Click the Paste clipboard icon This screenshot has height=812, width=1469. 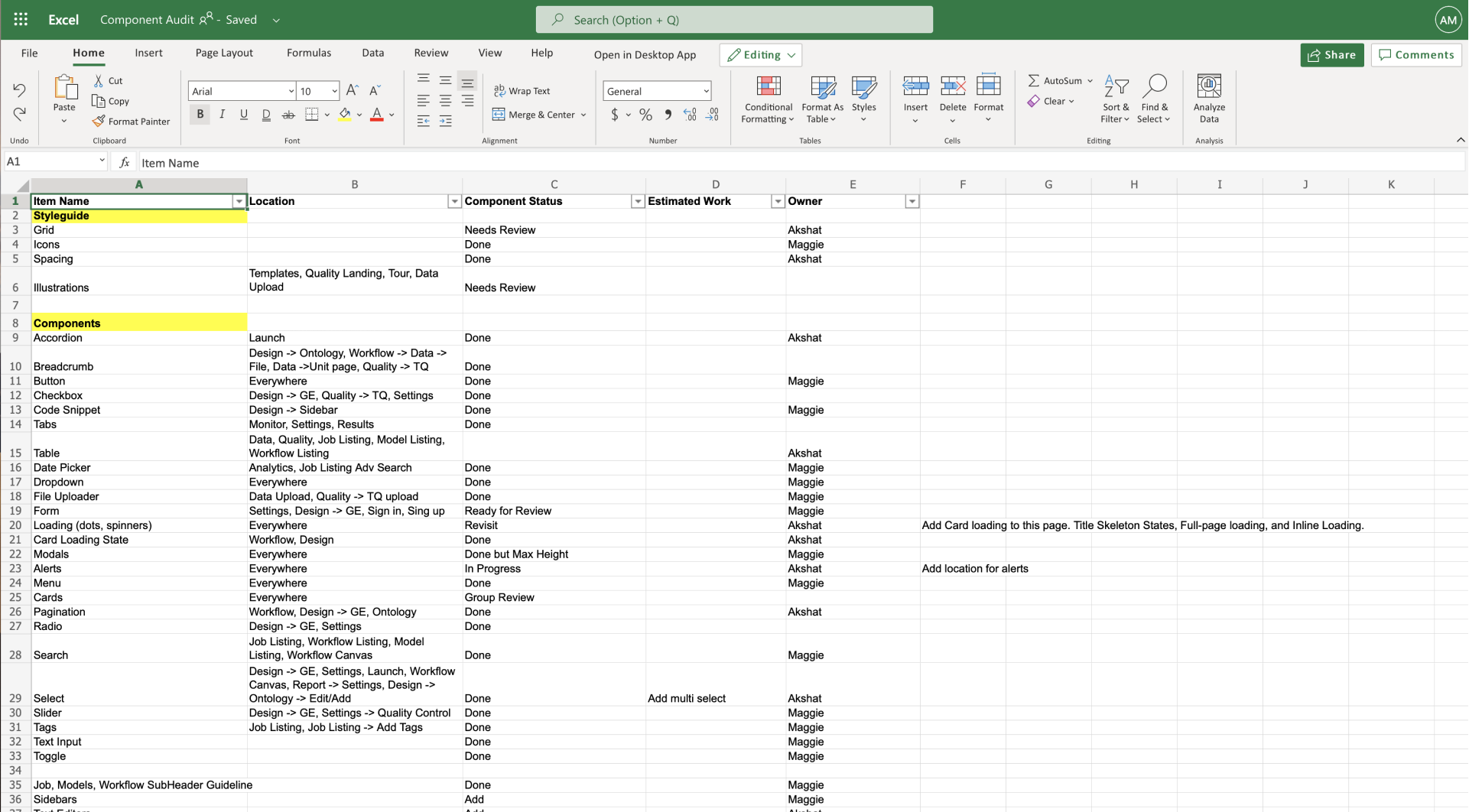coord(64,88)
